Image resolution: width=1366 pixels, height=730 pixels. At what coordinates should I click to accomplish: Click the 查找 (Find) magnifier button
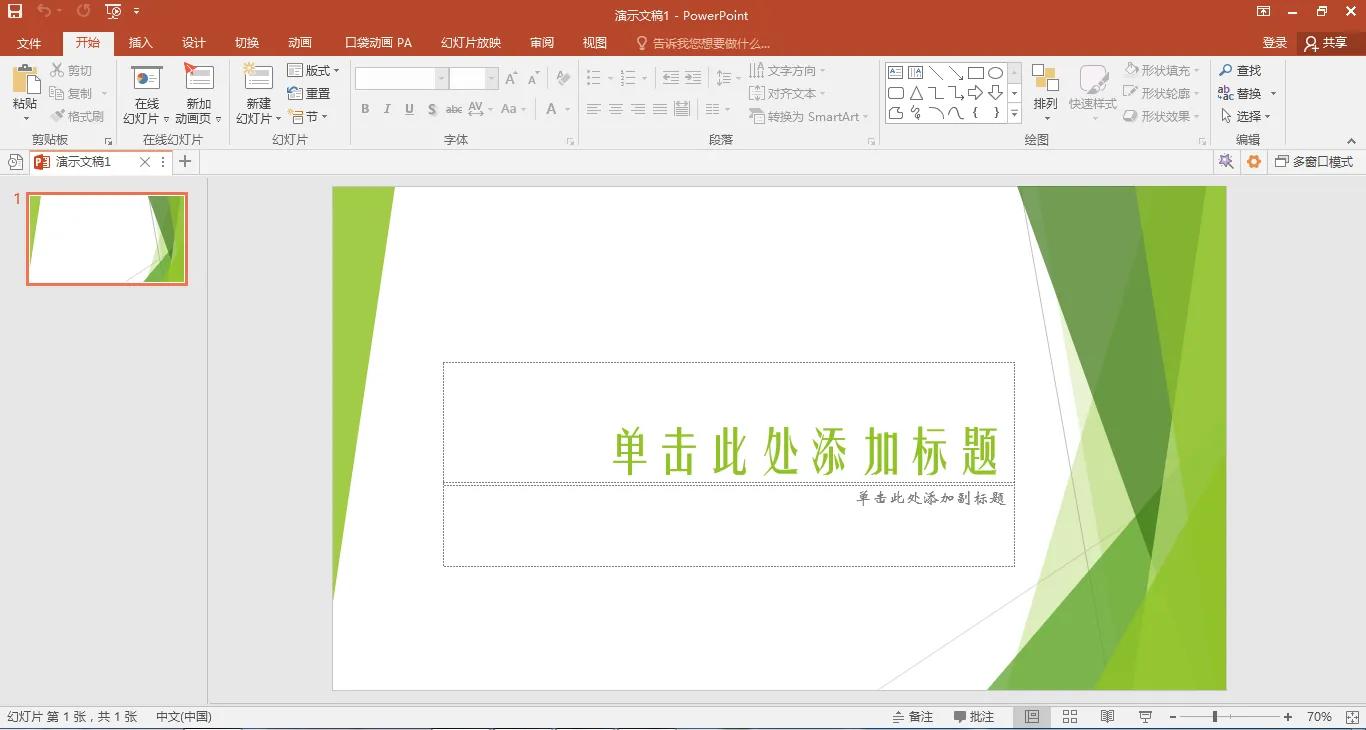click(x=1240, y=71)
